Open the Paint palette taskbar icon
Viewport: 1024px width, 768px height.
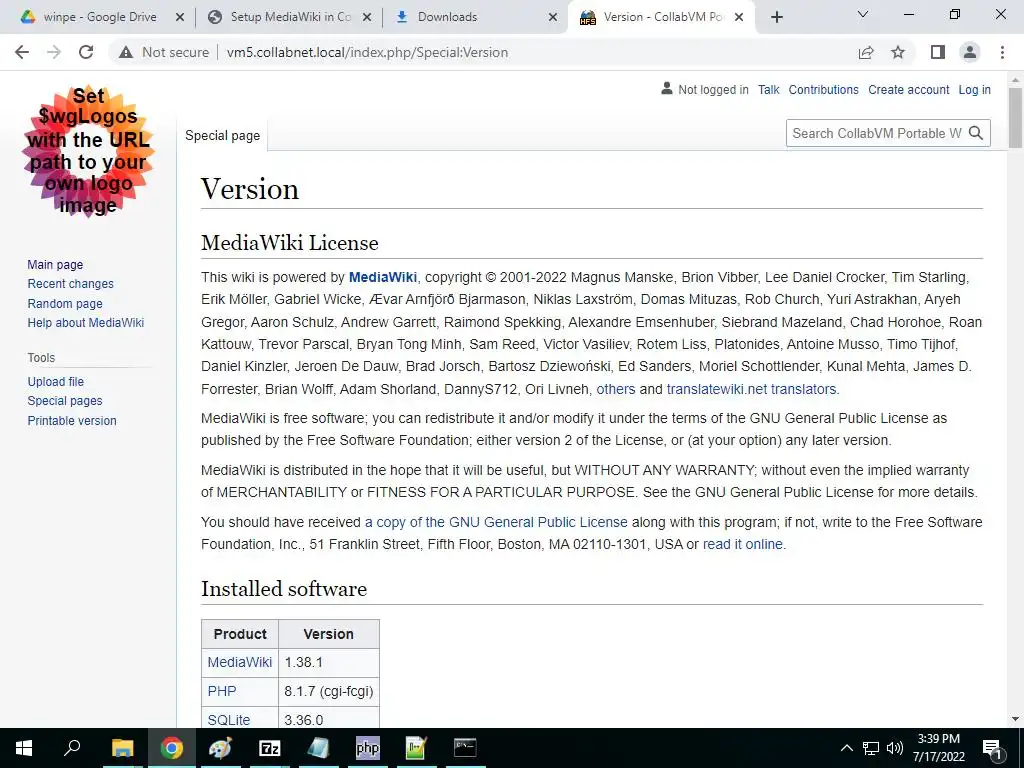(220, 748)
